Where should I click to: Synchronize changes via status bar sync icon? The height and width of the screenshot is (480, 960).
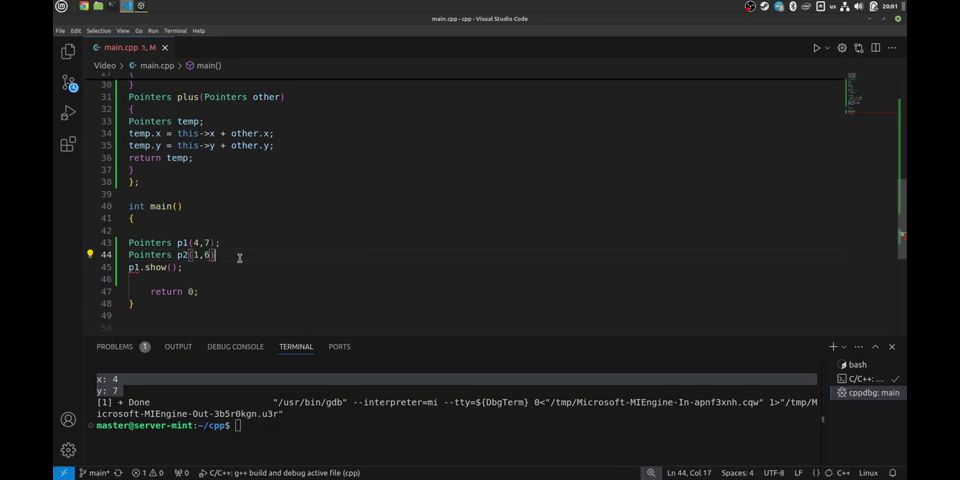coord(118,473)
